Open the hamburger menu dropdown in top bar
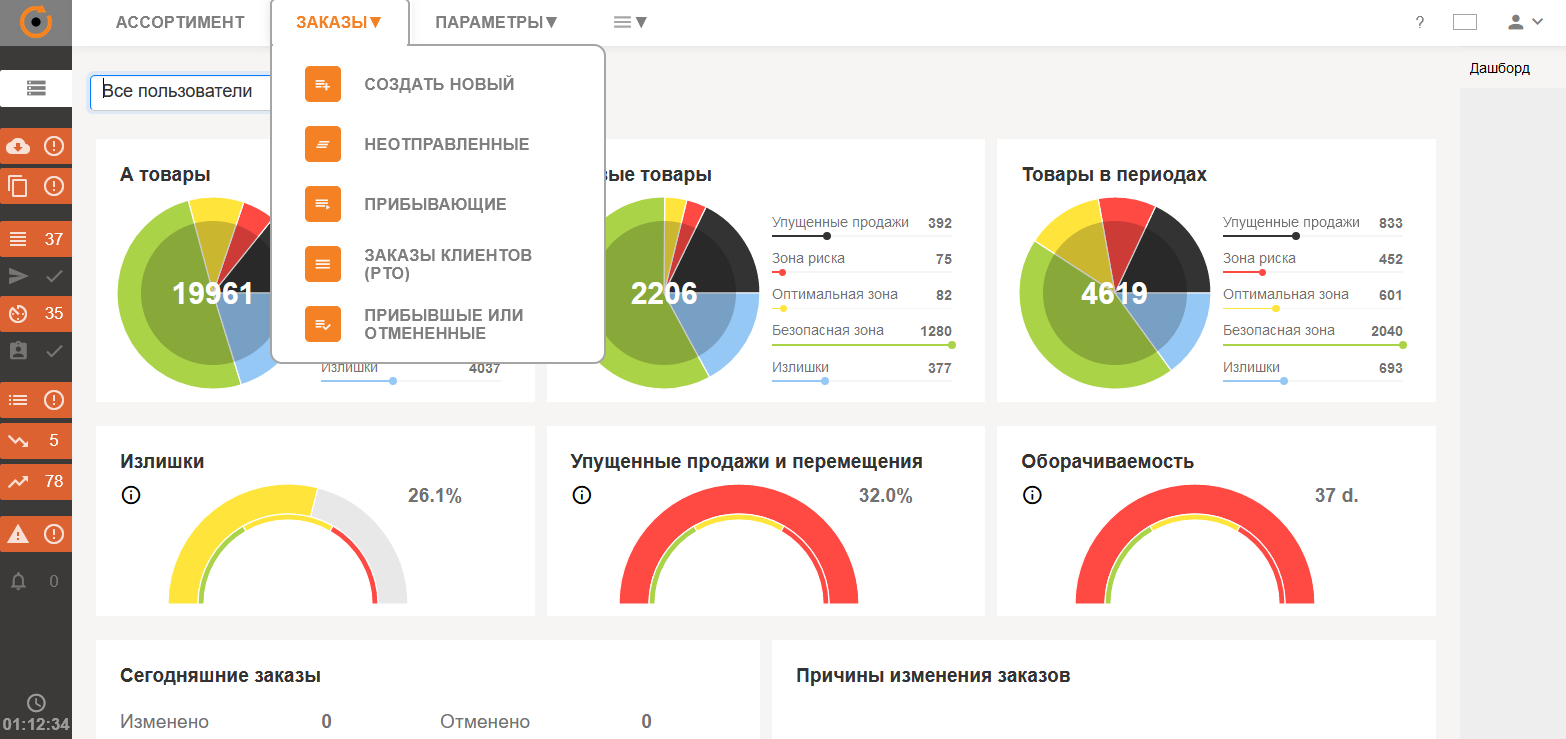This screenshot has height=739, width=1566. [630, 21]
